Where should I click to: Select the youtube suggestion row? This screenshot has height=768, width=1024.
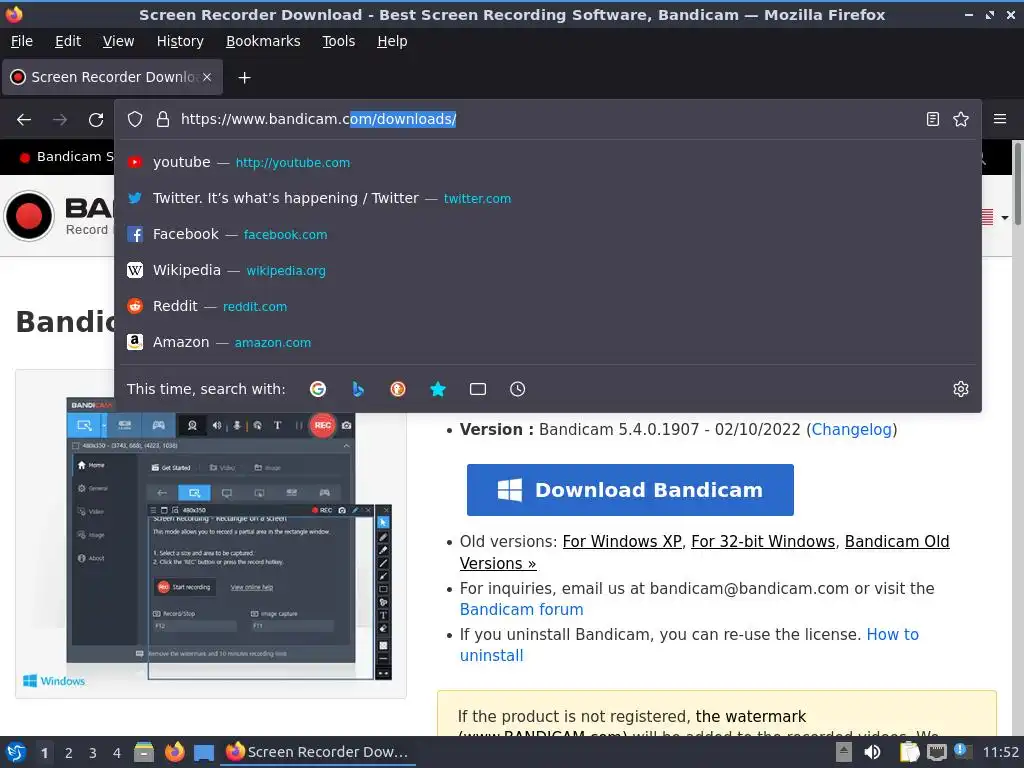pos(547,163)
